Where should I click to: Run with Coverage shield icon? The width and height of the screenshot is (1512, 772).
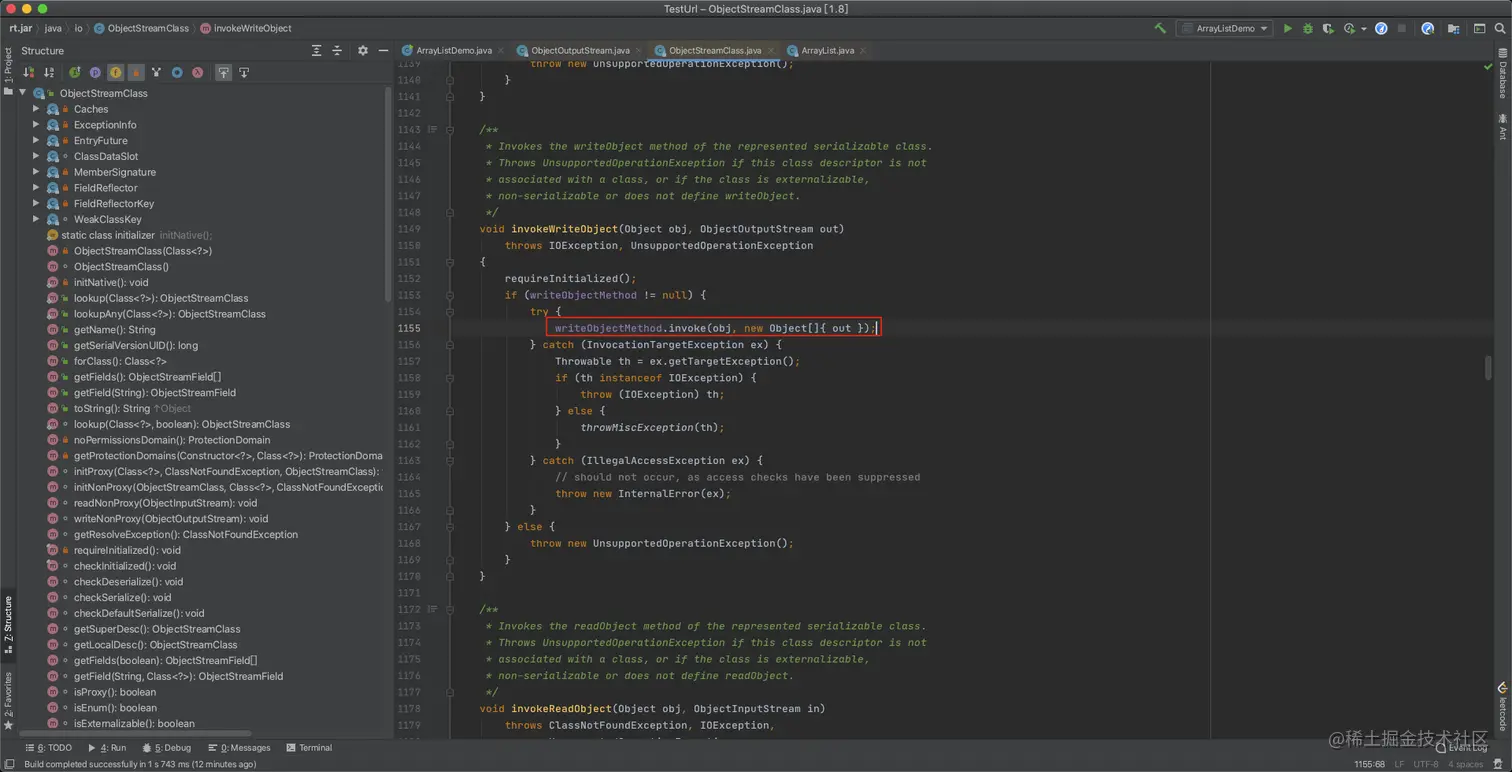1328,29
